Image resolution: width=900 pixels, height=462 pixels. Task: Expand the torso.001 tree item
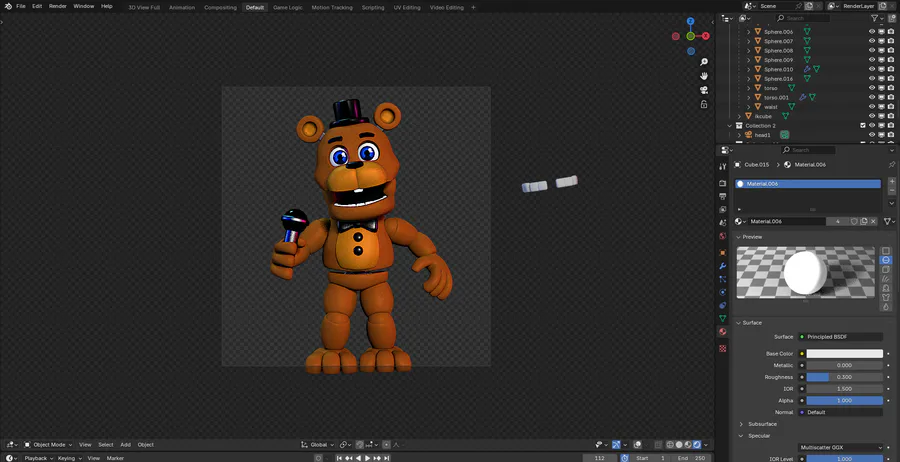(748, 98)
